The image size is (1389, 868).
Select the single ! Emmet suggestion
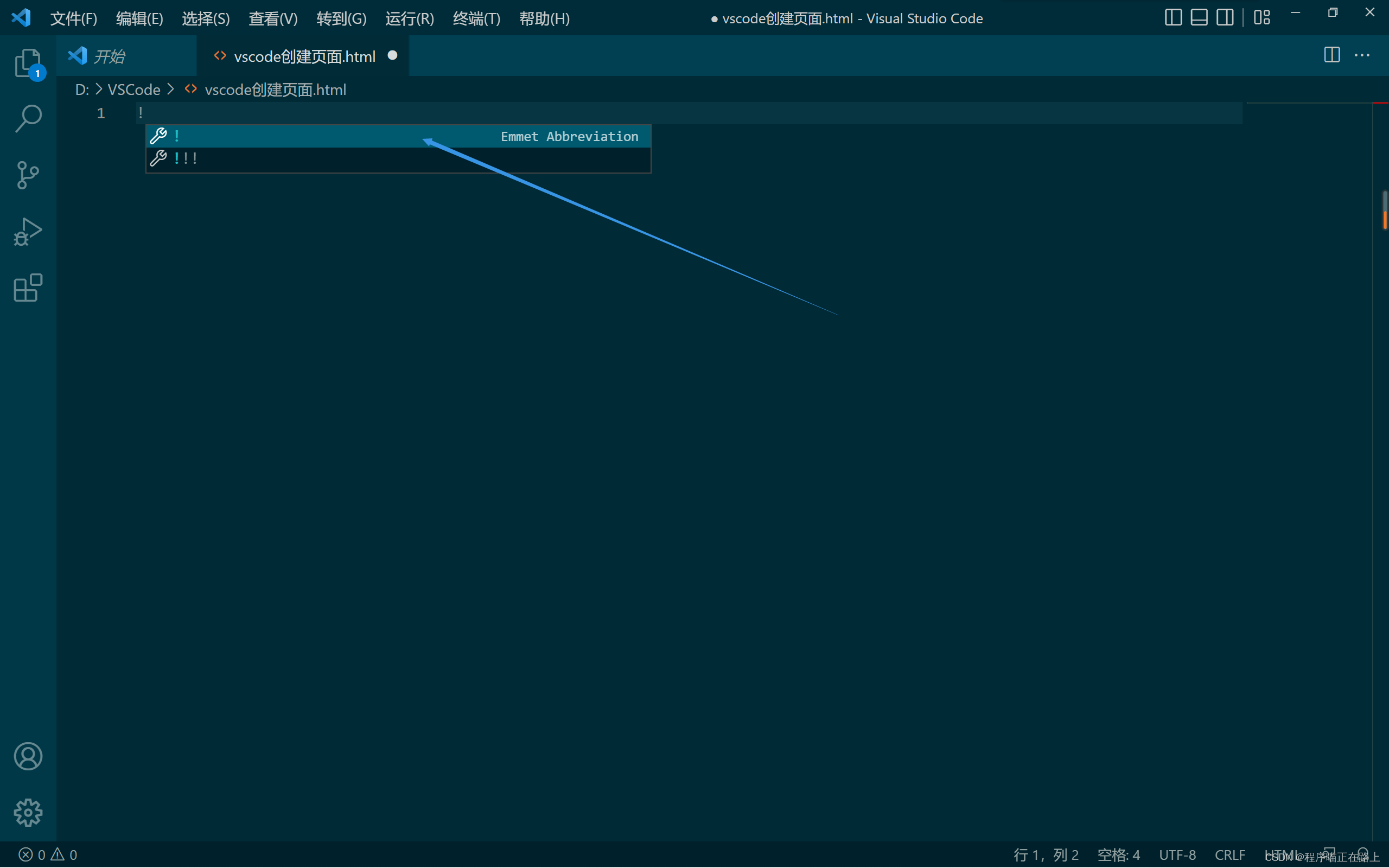point(398,136)
